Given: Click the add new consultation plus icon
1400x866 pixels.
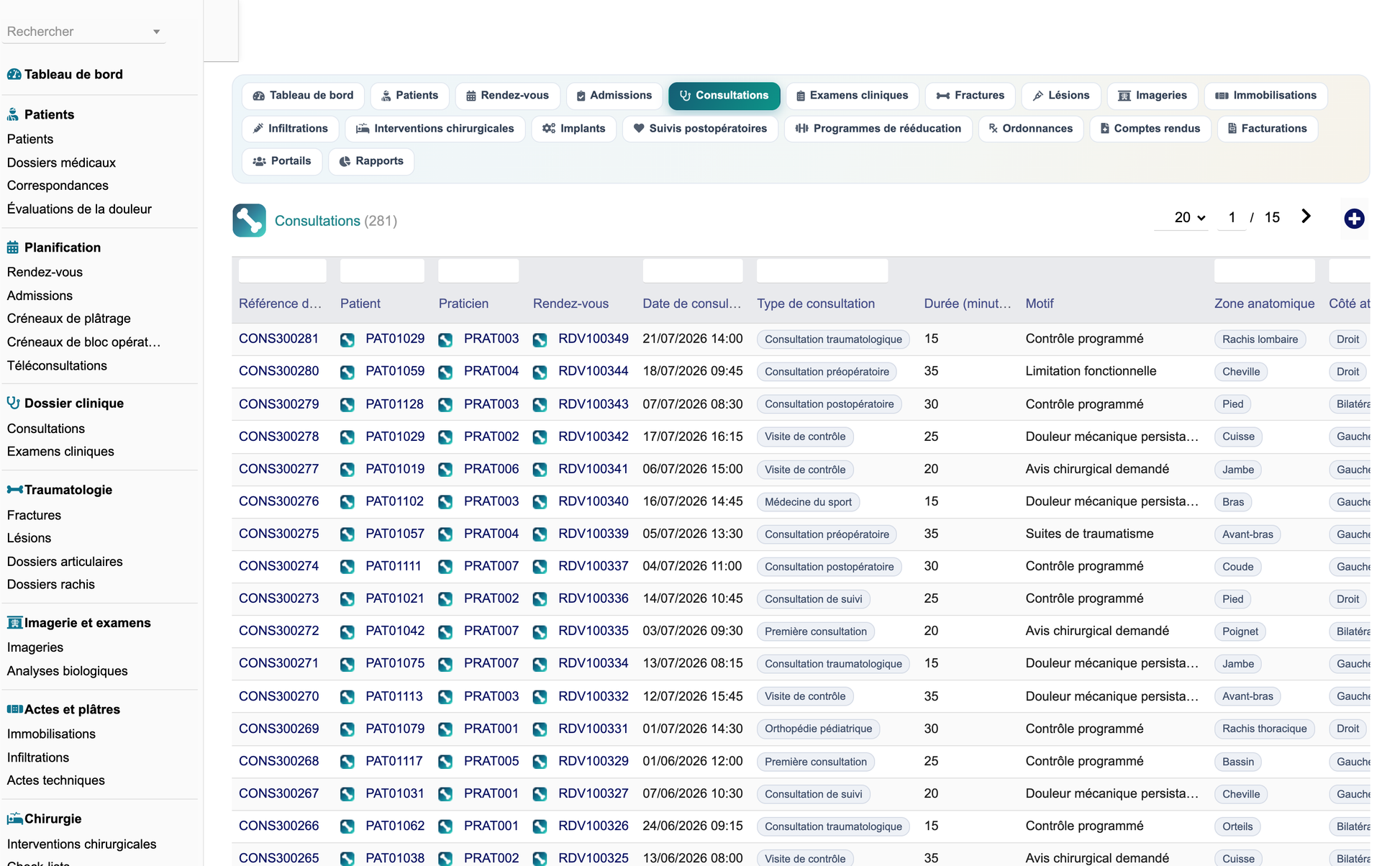Looking at the screenshot, I should [x=1354, y=219].
